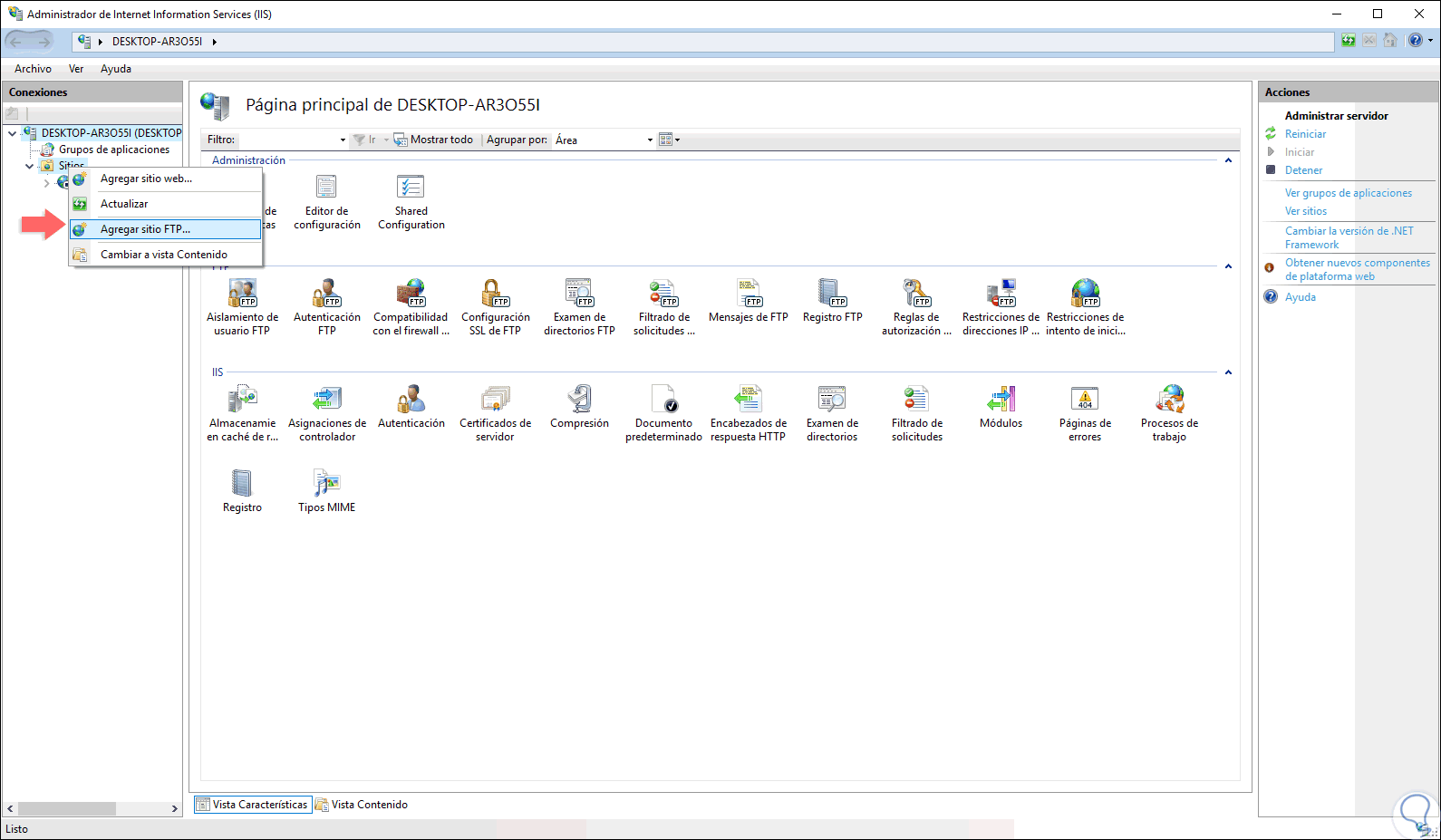Open Examen de directorios FTP
This screenshot has height=840, width=1441.
[x=579, y=308]
